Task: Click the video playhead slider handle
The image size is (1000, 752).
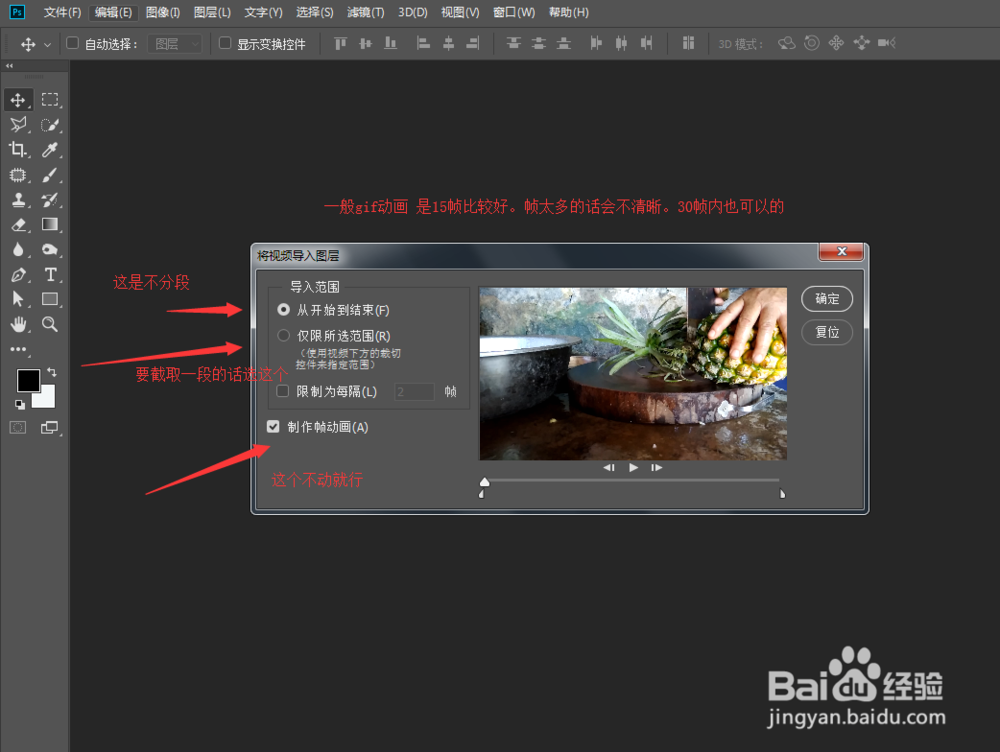Action: pos(485,482)
